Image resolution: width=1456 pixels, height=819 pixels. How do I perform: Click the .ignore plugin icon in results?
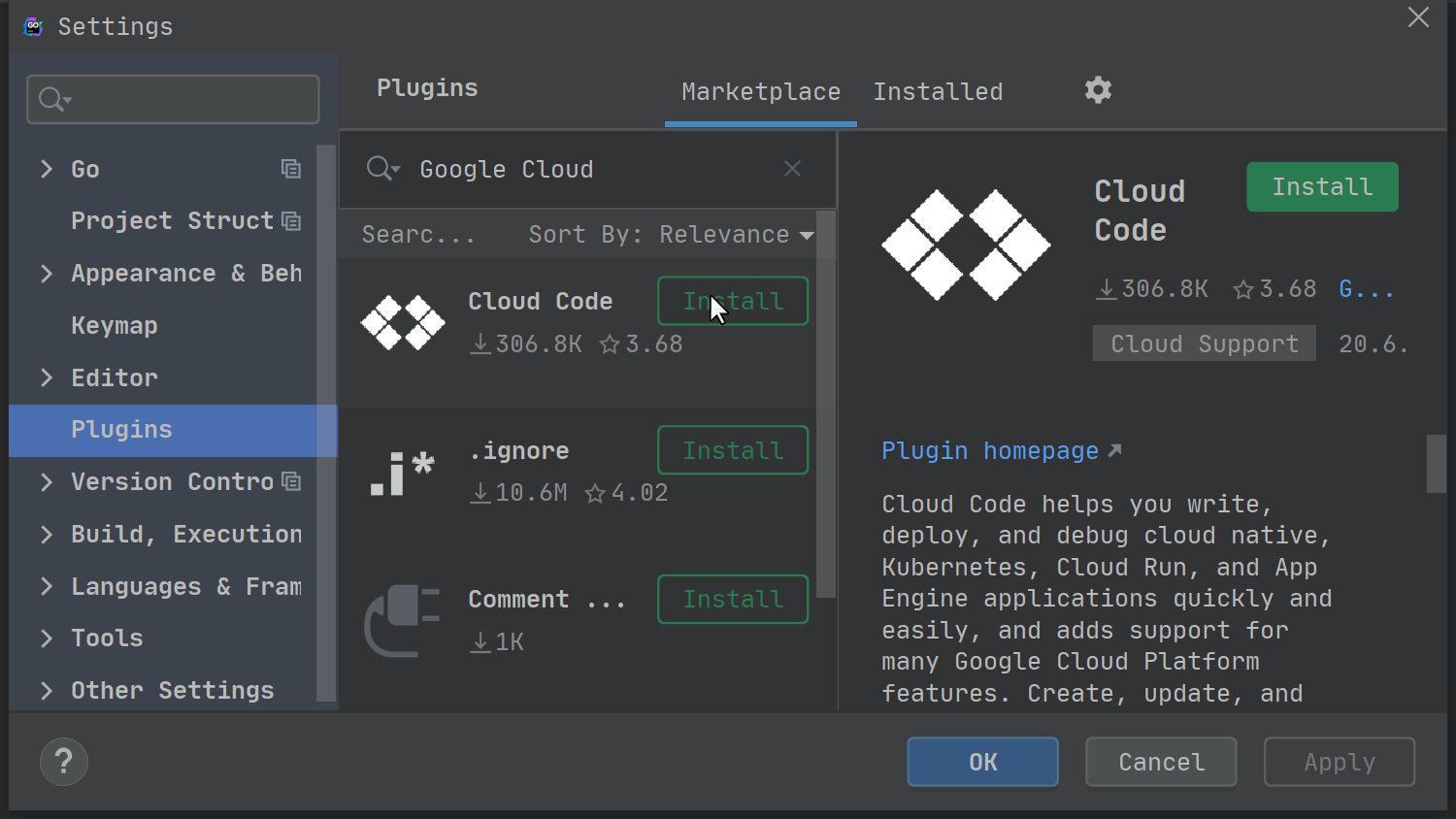[403, 473]
